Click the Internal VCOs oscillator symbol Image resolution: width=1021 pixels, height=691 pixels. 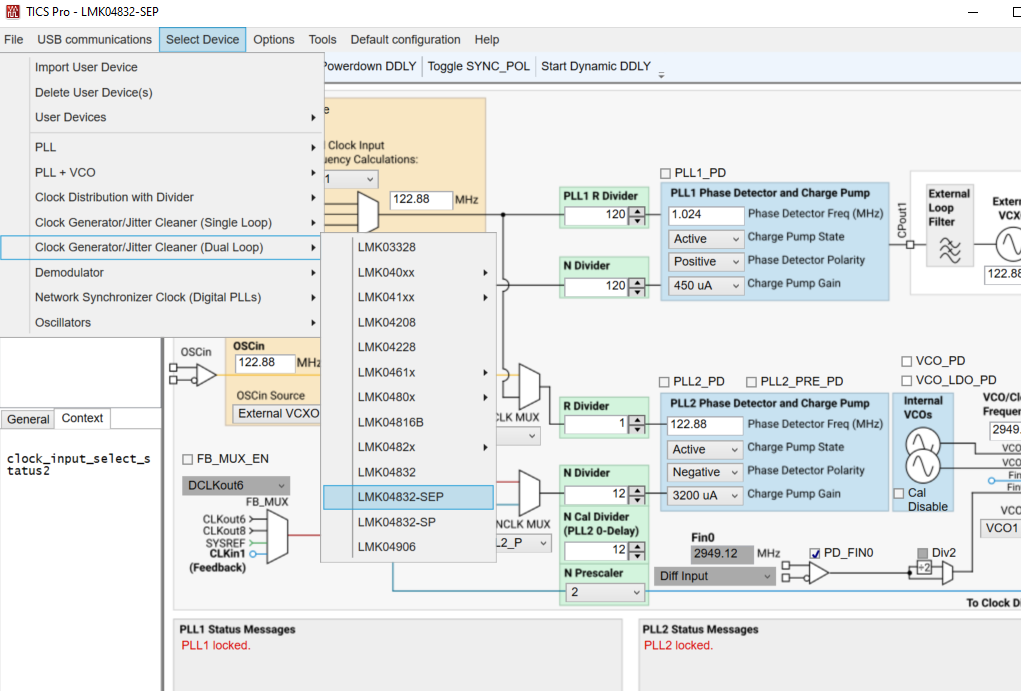[x=922, y=453]
